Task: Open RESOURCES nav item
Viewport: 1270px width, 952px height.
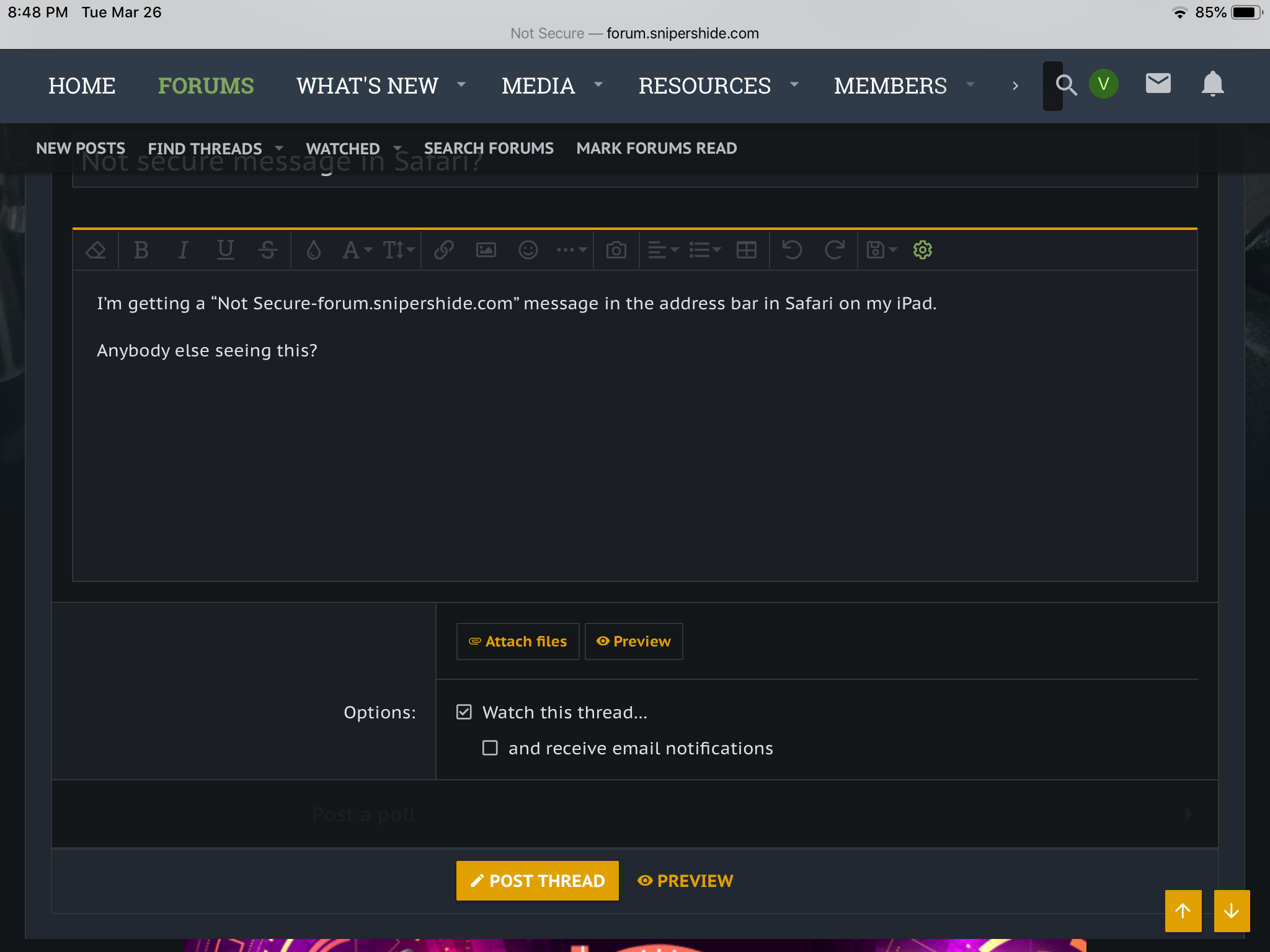Action: pyautogui.click(x=704, y=86)
